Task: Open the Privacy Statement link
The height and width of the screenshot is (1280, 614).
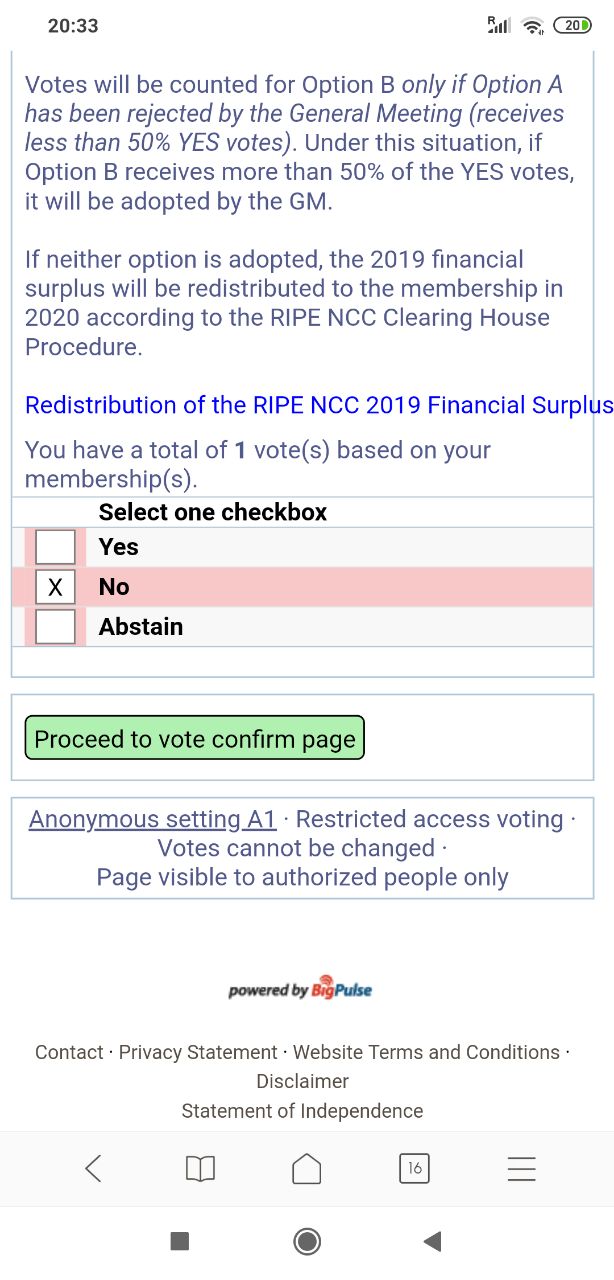Action: click(198, 1052)
